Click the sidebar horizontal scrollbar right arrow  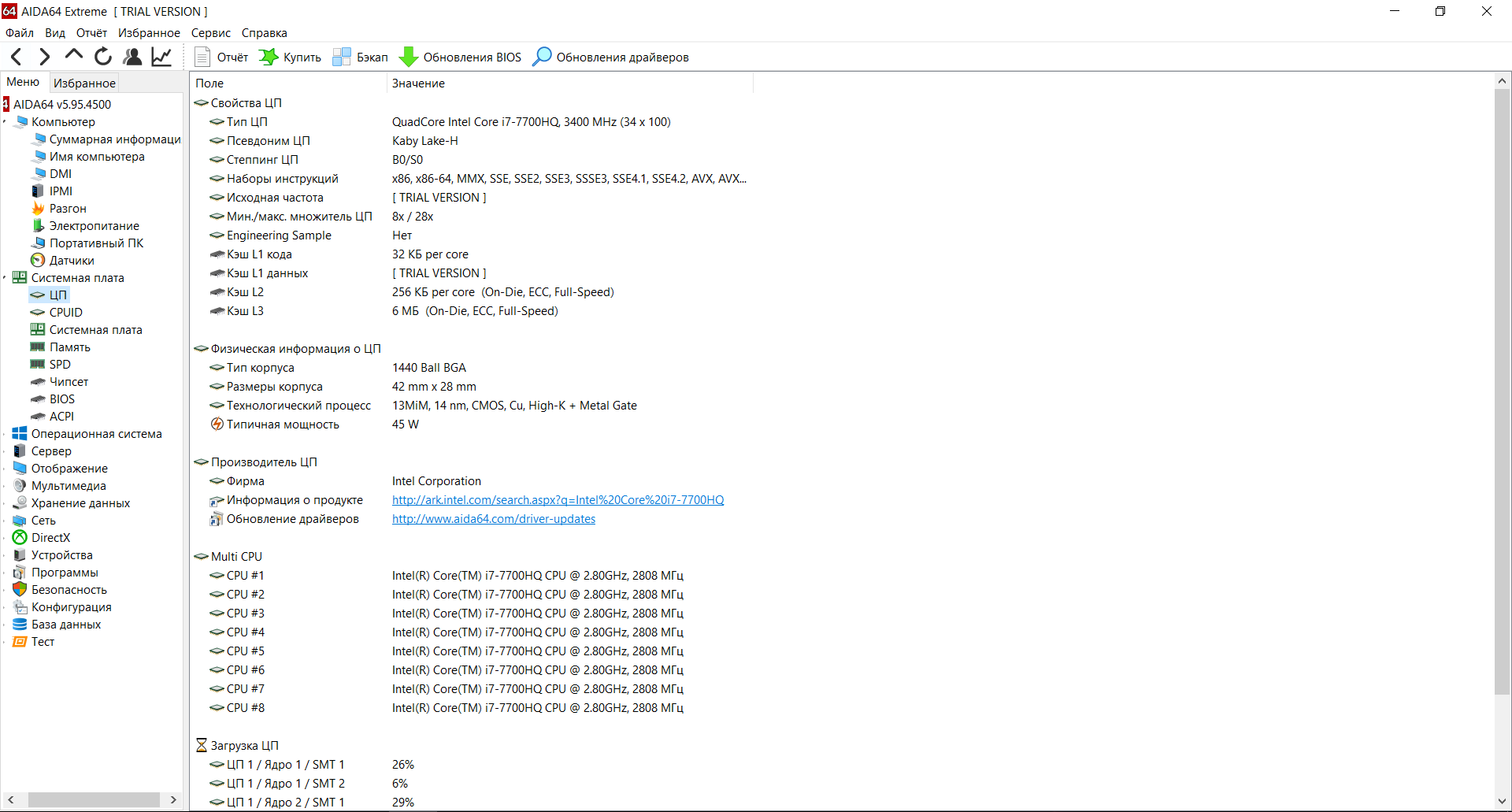(173, 799)
